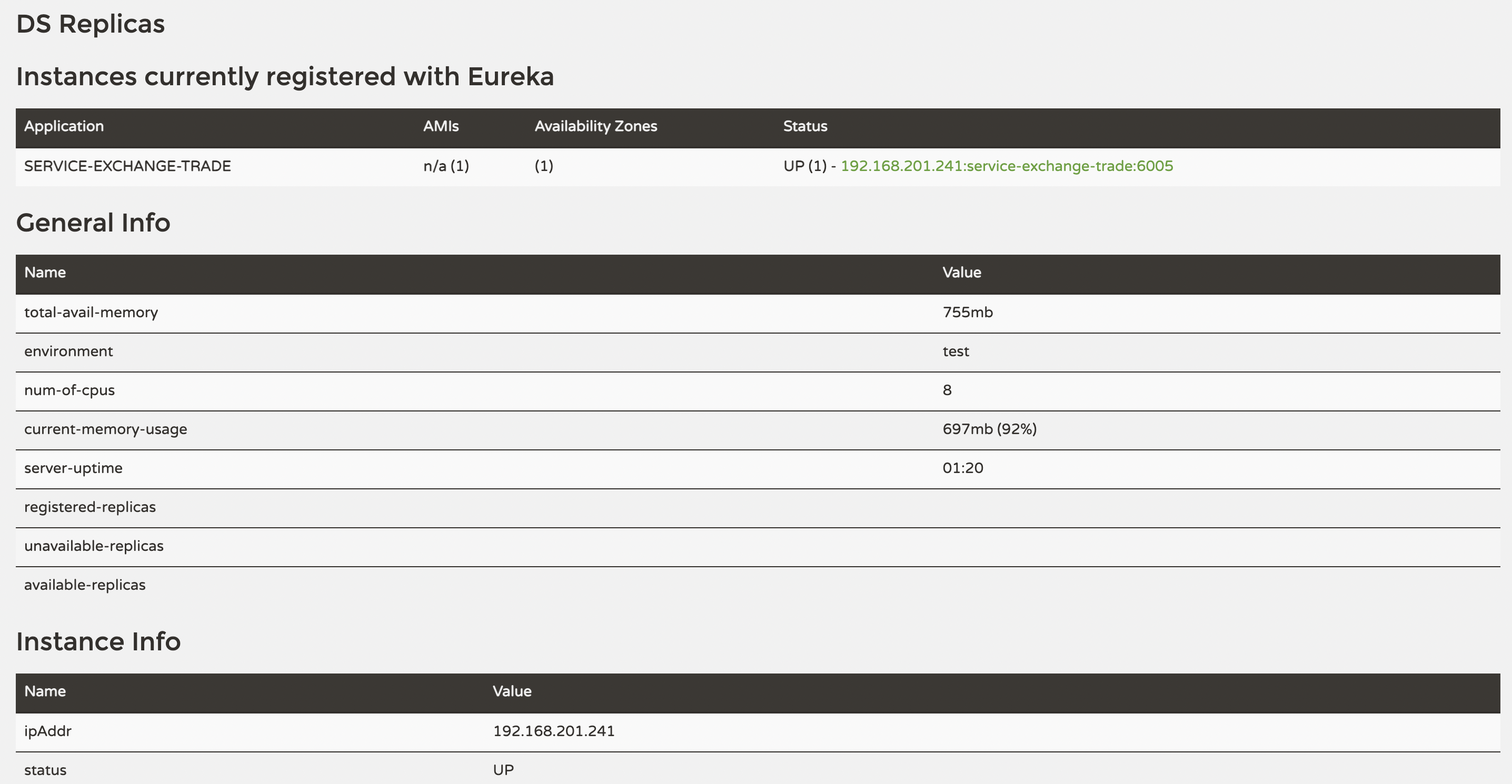The height and width of the screenshot is (784, 1512).
Task: Click the Instances currently registered with Eureka heading
Action: click(x=285, y=76)
